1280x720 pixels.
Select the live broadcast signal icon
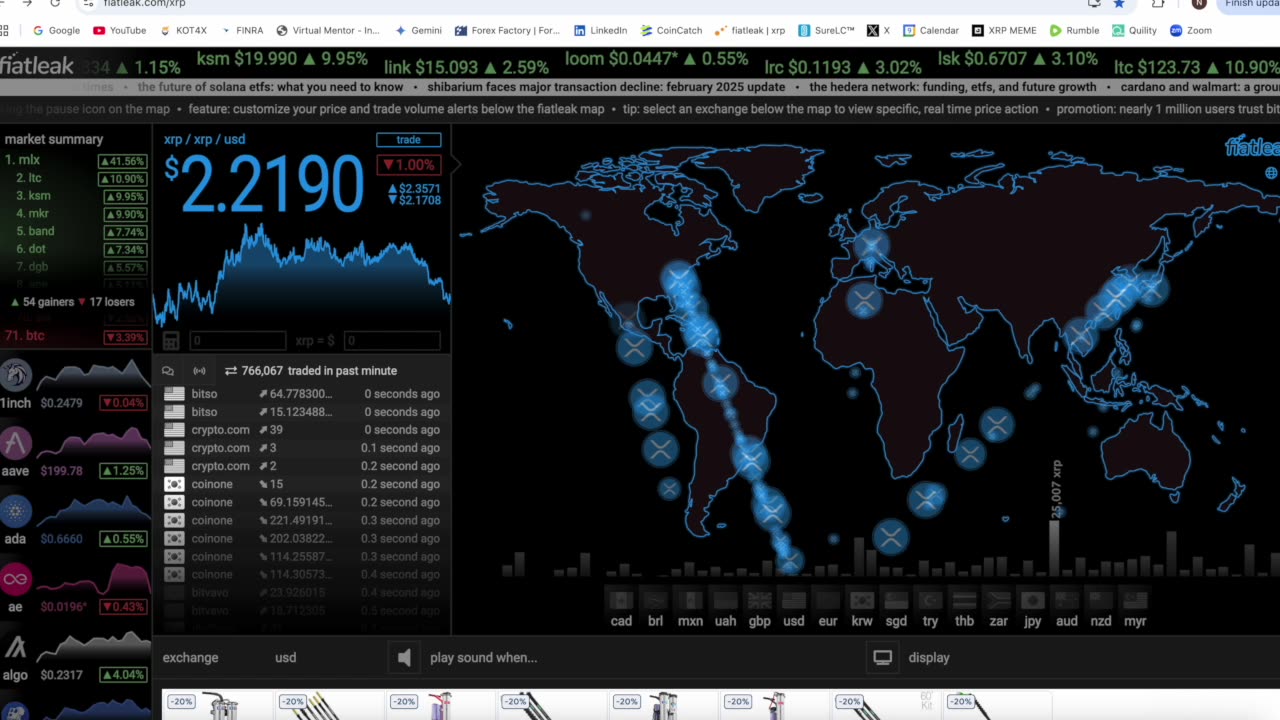[199, 371]
